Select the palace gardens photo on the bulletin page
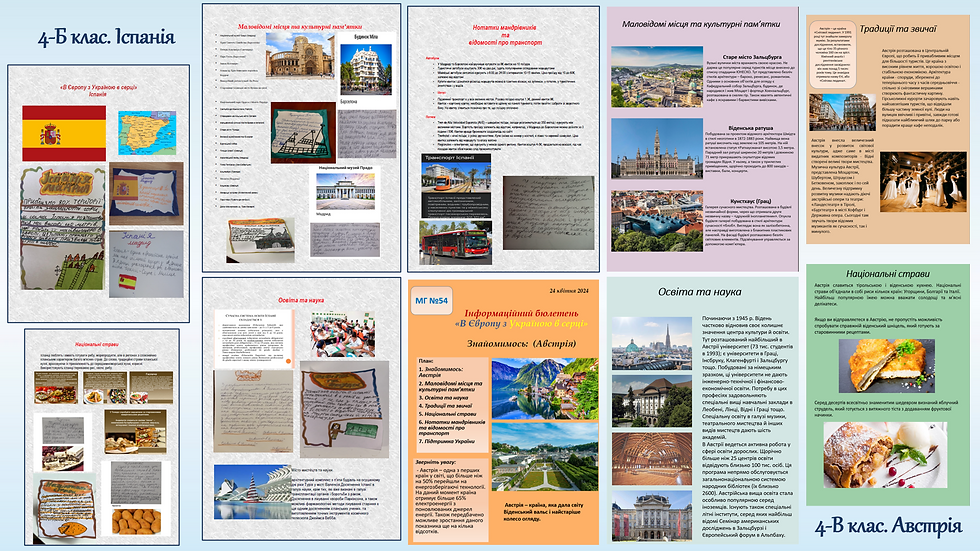980x551 pixels. pos(545,458)
